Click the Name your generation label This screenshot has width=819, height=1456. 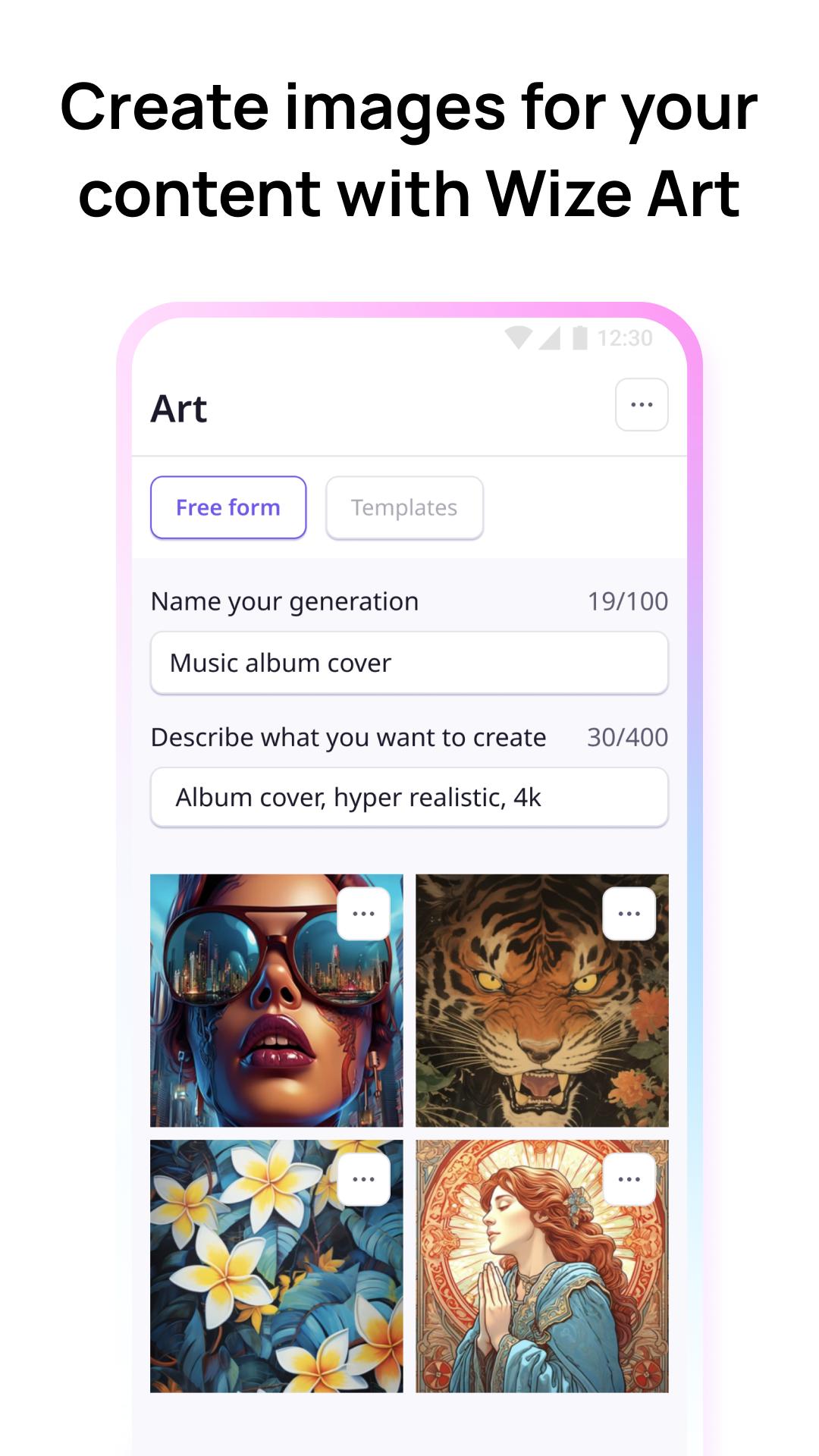(285, 601)
